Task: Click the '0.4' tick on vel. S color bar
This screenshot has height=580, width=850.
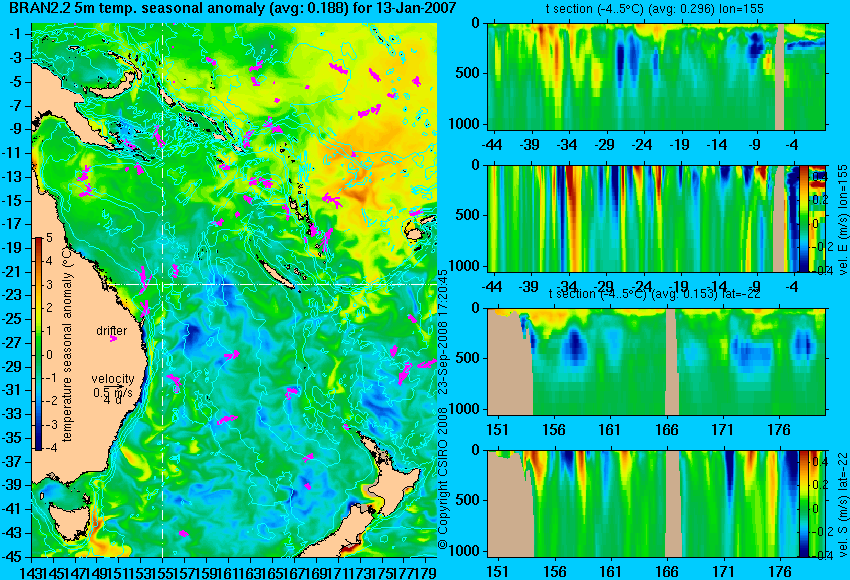Action: [x=819, y=461]
